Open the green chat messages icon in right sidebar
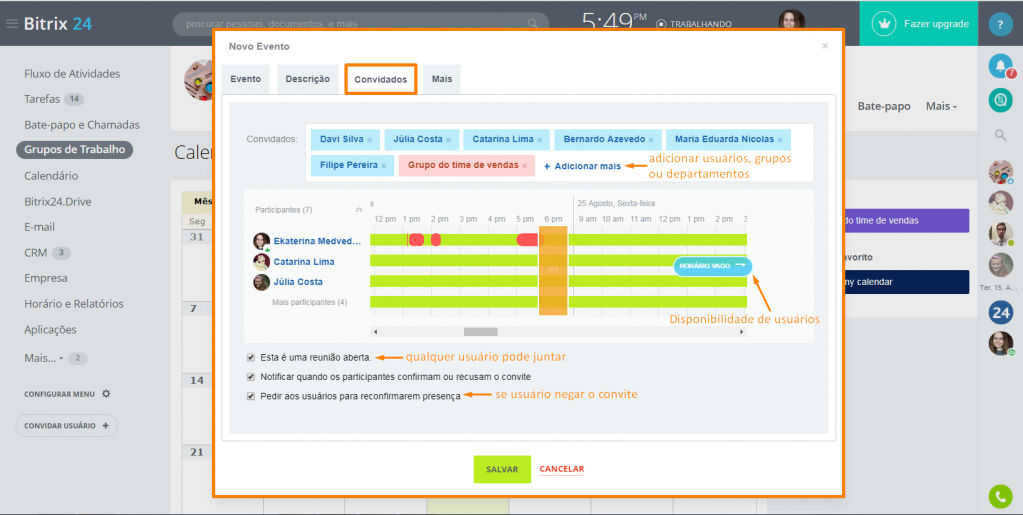The image size is (1023, 515). [x=1000, y=100]
